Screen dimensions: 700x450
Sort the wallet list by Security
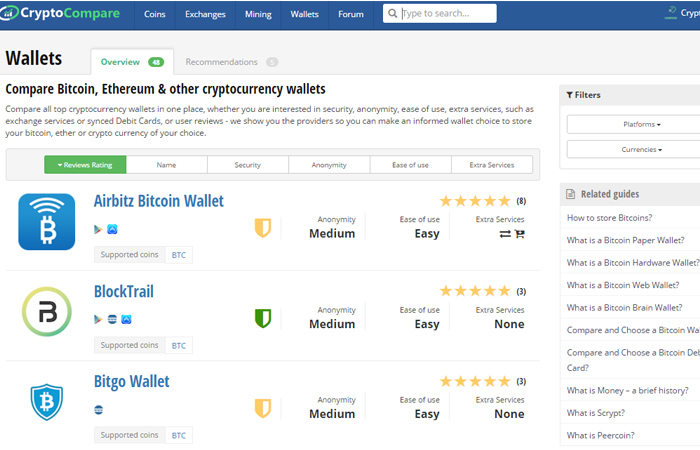[248, 165]
